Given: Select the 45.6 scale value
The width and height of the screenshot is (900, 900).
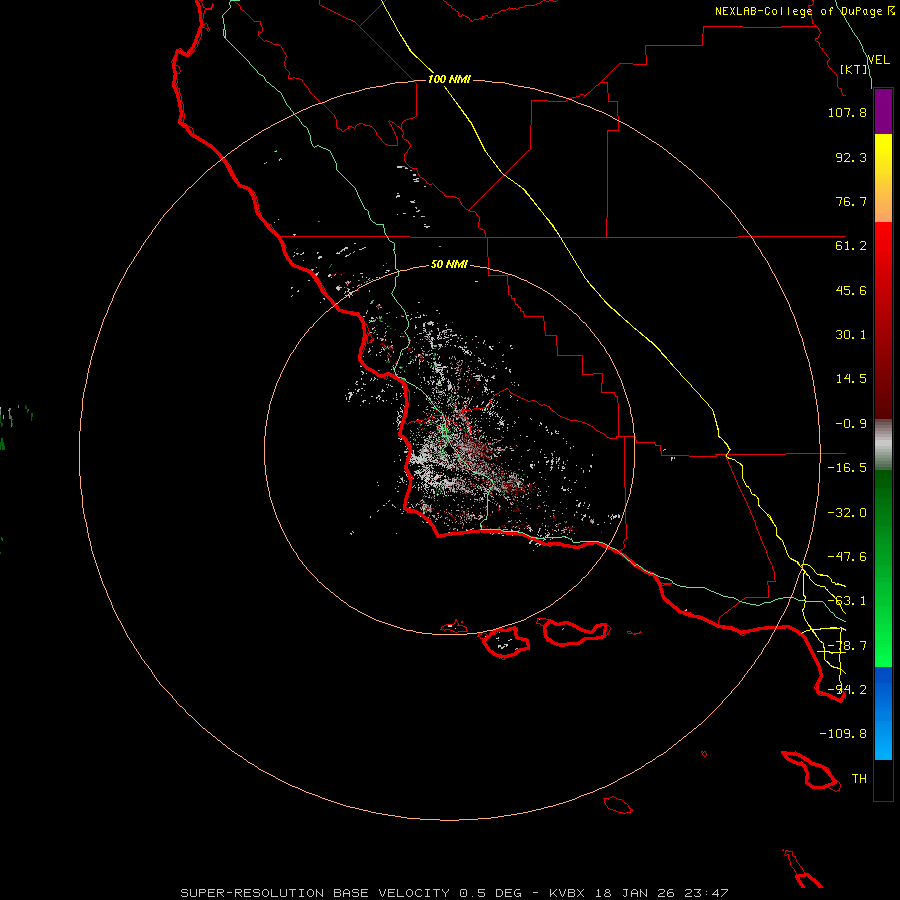Looking at the screenshot, I should pyautogui.click(x=851, y=290).
